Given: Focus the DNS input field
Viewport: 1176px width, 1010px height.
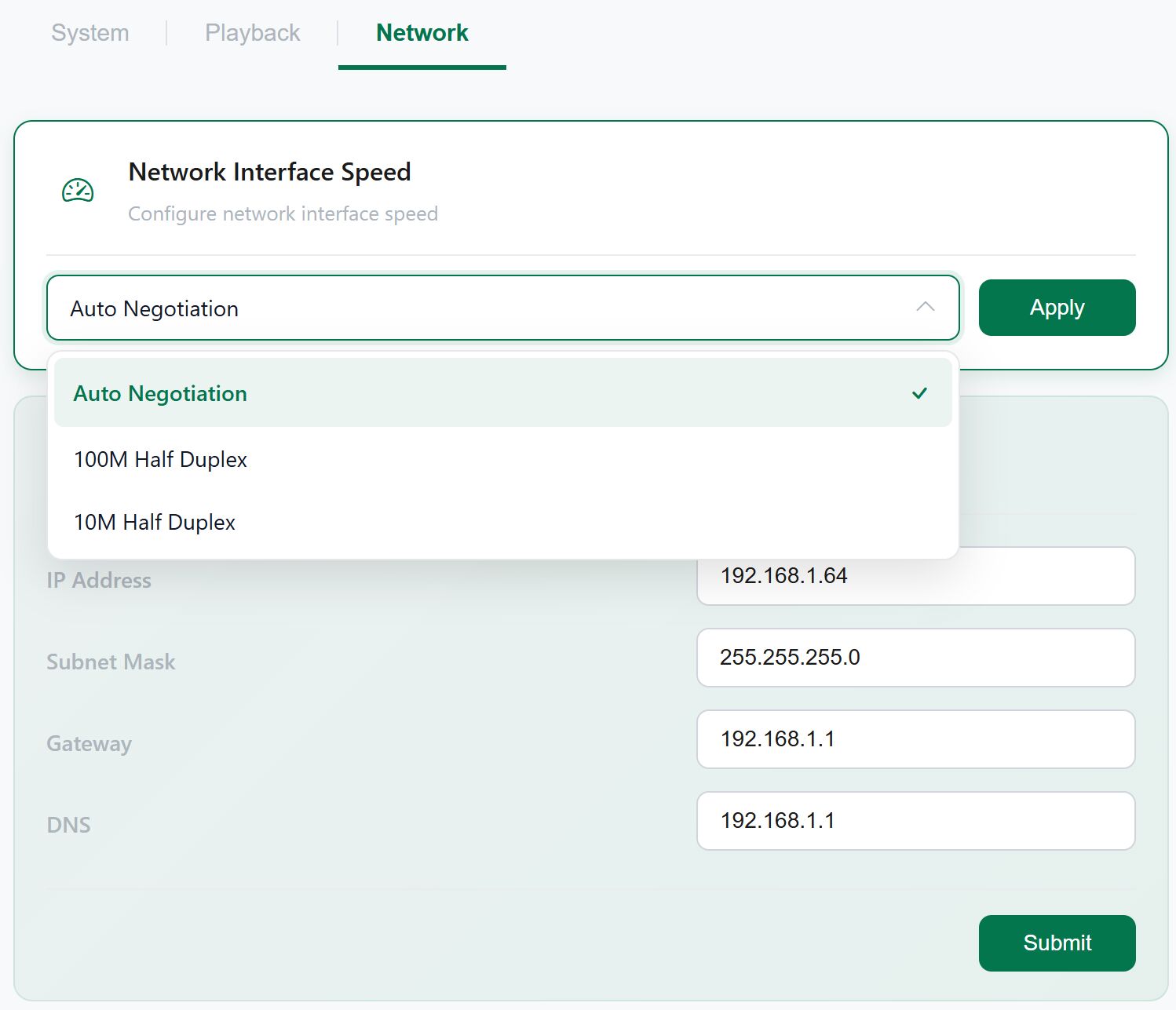Looking at the screenshot, I should [x=915, y=821].
